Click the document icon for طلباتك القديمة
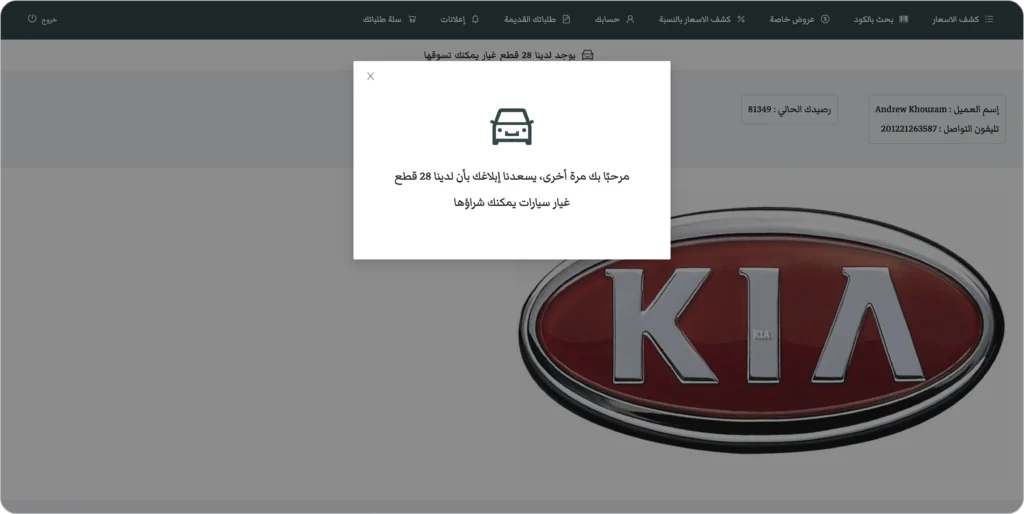1024x514 pixels. [x=566, y=19]
